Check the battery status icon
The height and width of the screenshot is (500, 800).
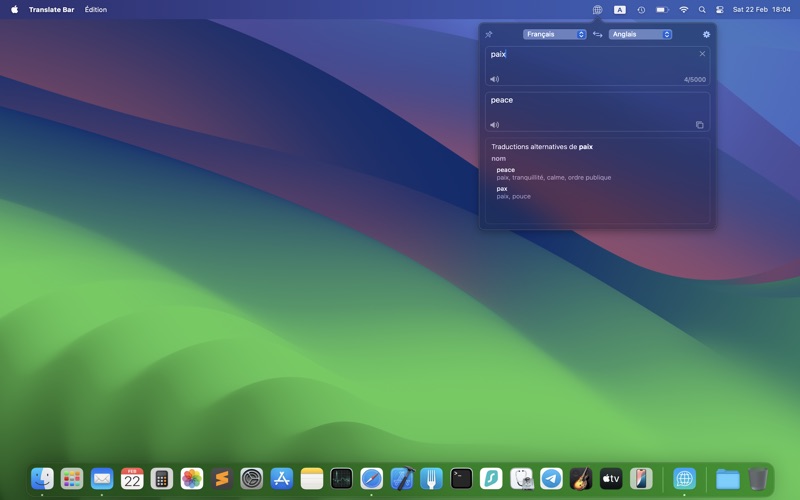(662, 9)
